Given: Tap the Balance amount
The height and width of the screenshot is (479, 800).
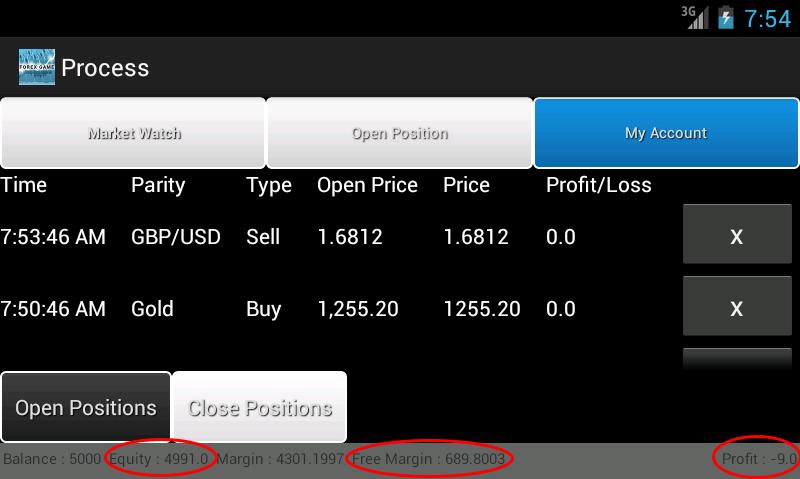Looking at the screenshot, I should (x=52, y=459).
